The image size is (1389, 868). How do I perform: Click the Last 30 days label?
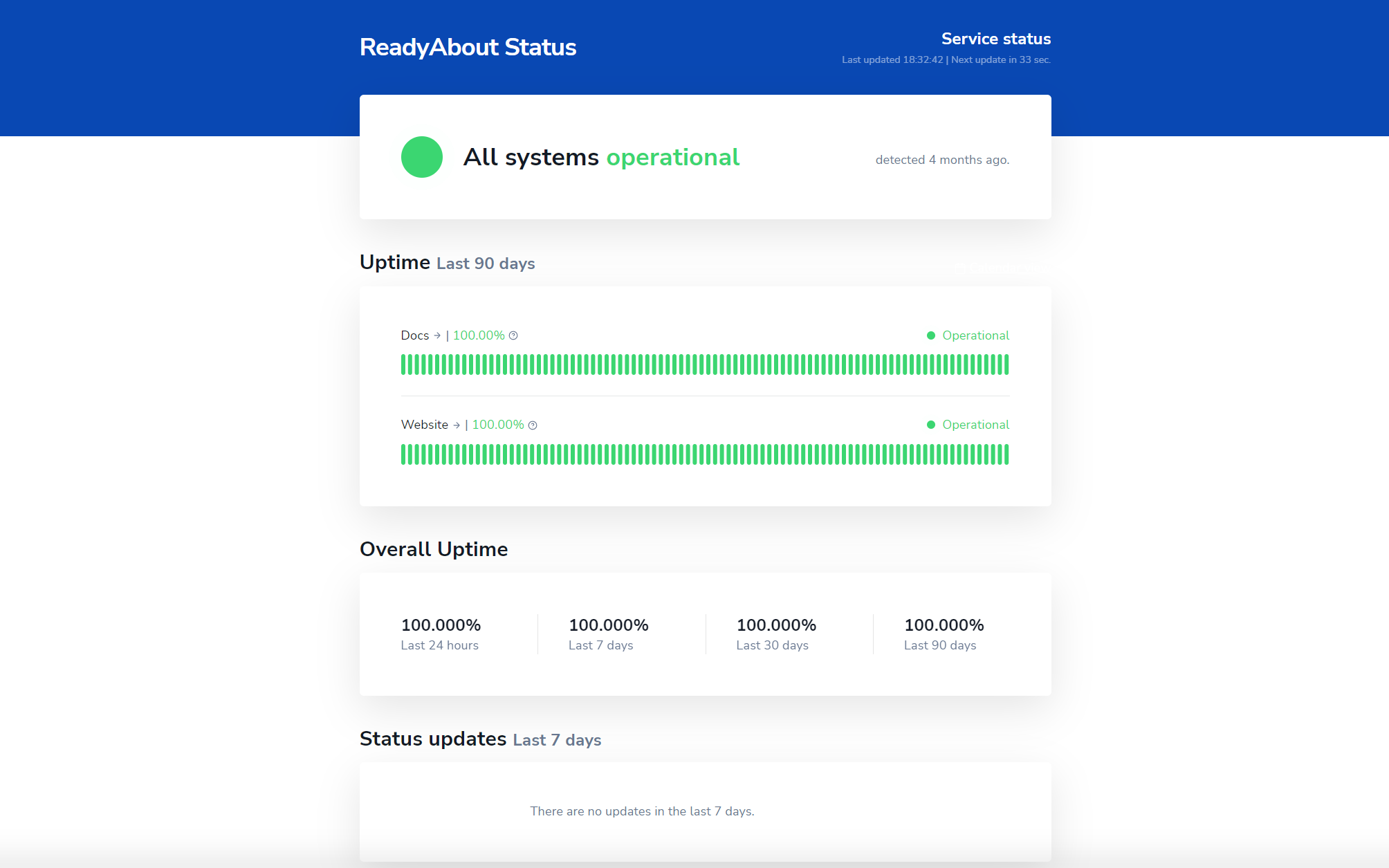773,645
